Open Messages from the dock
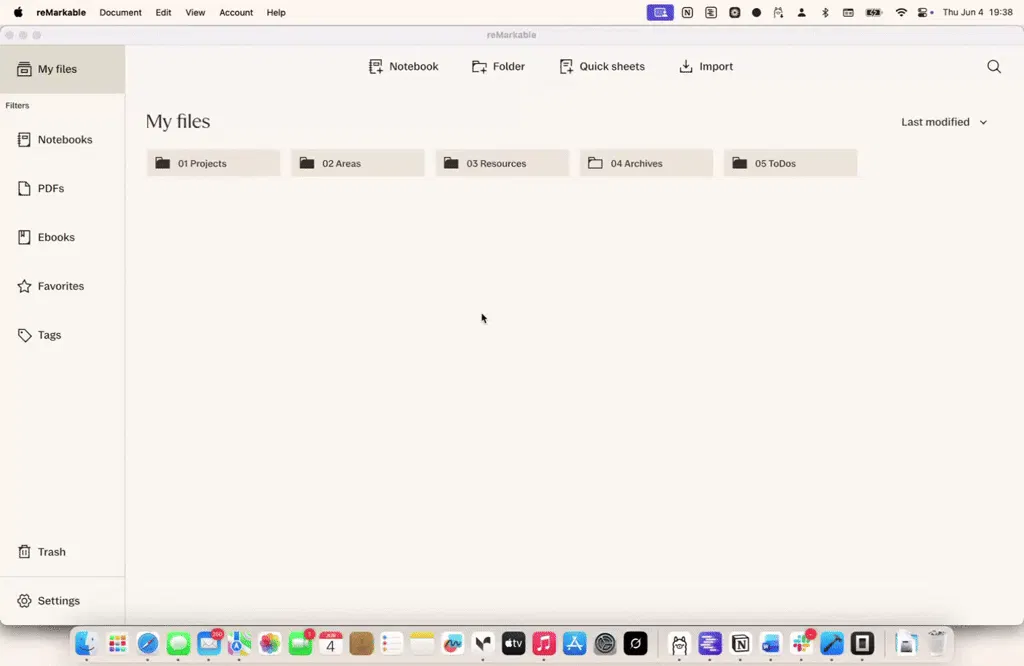This screenshot has width=1024, height=666. [178, 644]
